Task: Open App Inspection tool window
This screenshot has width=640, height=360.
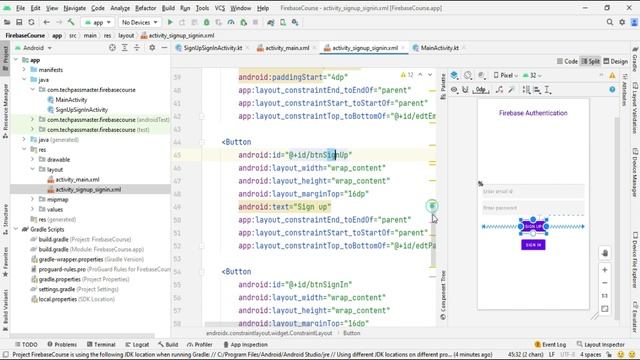Action: coord(245,344)
